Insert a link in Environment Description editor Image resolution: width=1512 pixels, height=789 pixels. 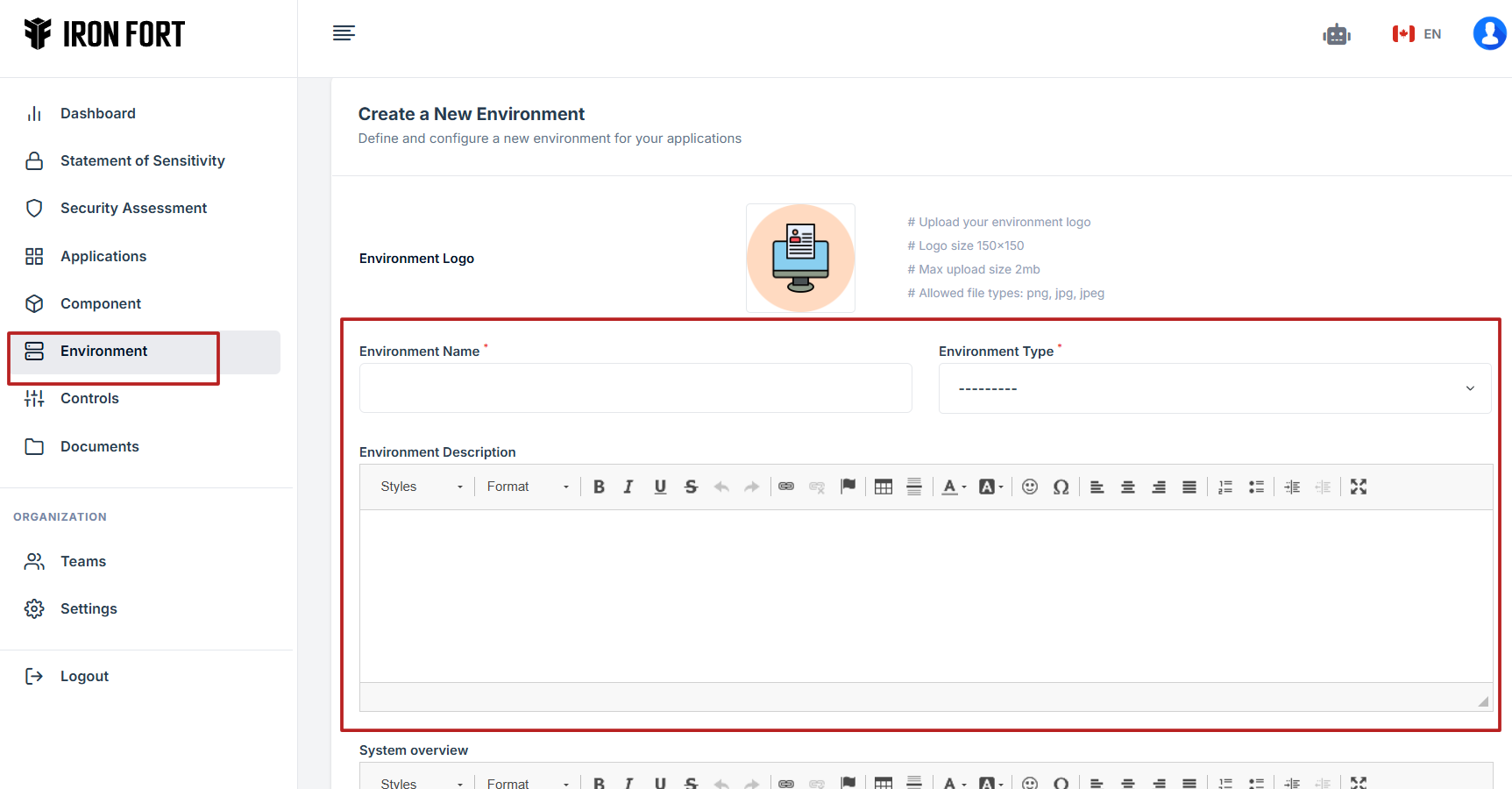tap(786, 487)
